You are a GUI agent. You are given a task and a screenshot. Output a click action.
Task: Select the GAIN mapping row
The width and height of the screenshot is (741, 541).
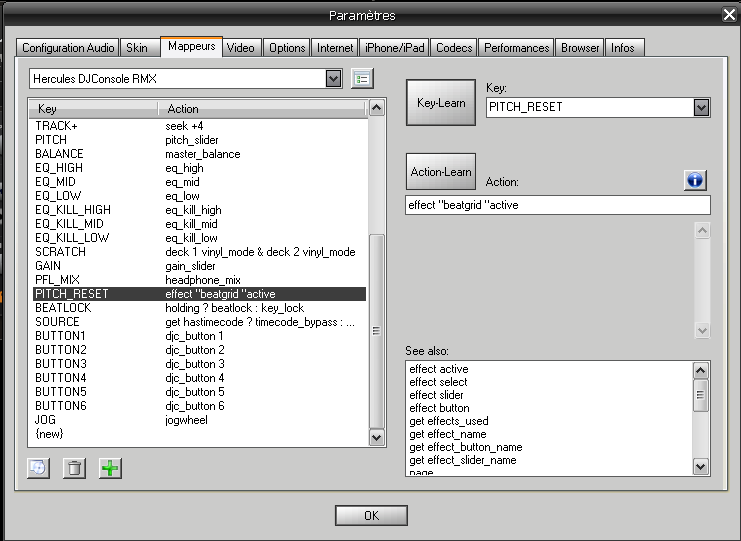[199, 266]
